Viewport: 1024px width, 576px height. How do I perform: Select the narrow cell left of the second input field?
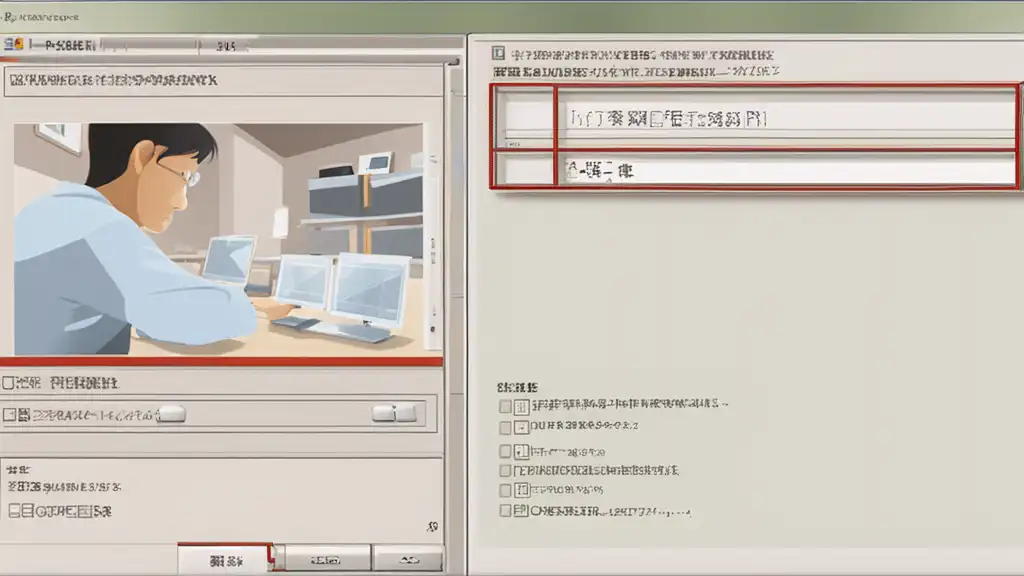[524, 170]
